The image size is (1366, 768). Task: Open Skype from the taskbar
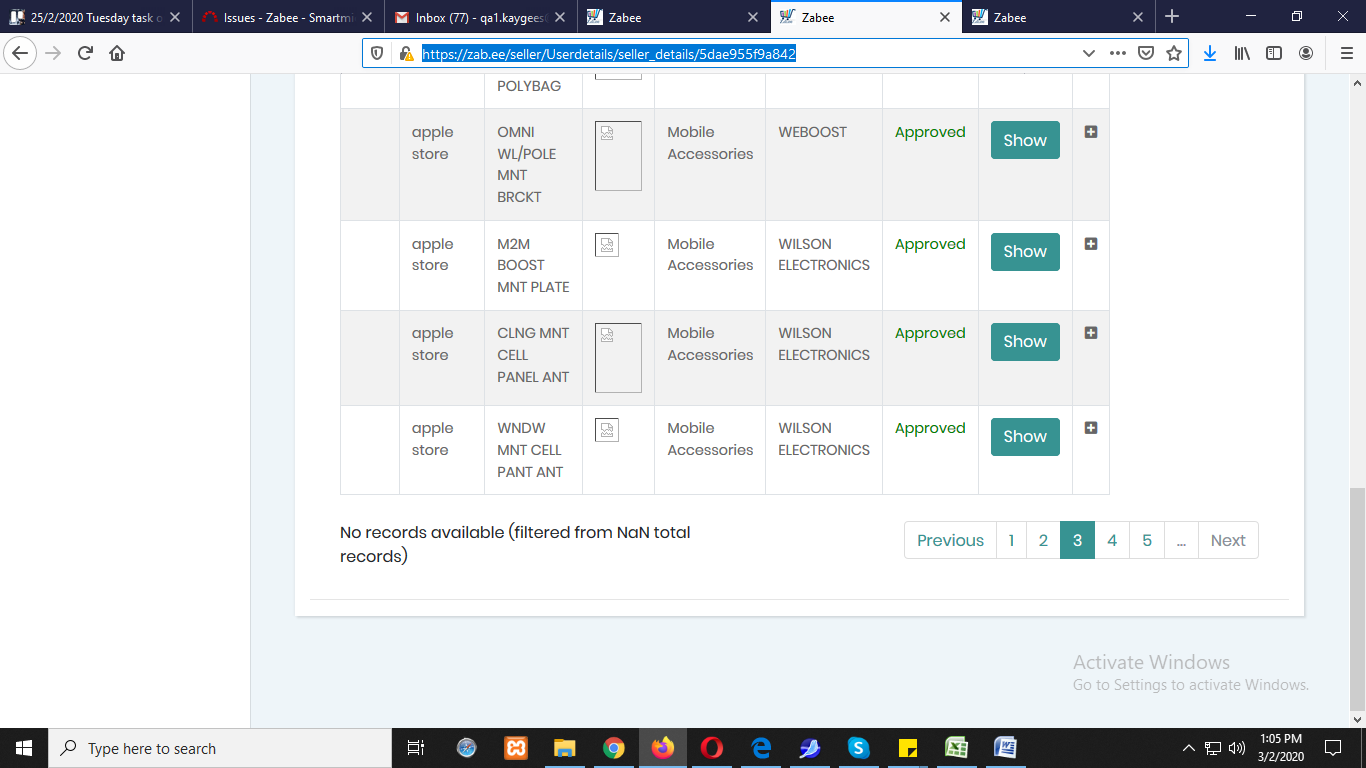tap(859, 748)
